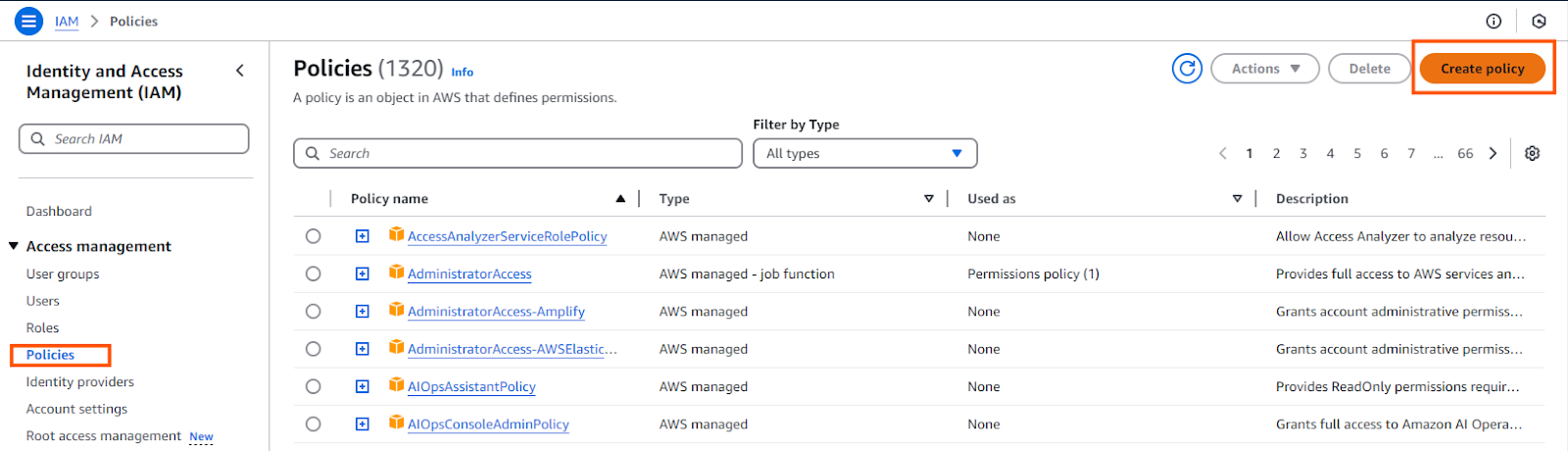Click the info circle icon in top bar
Image resolution: width=1568 pixels, height=451 pixels.
[1494, 21]
